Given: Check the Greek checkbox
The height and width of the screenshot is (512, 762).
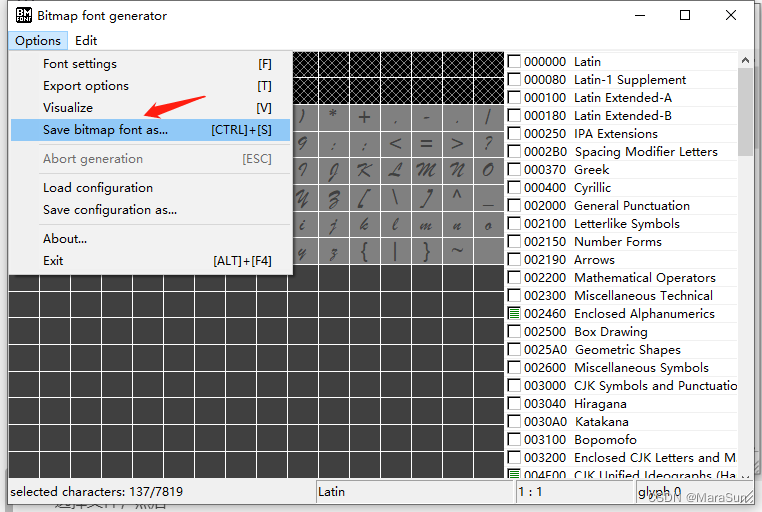Looking at the screenshot, I should [x=514, y=169].
